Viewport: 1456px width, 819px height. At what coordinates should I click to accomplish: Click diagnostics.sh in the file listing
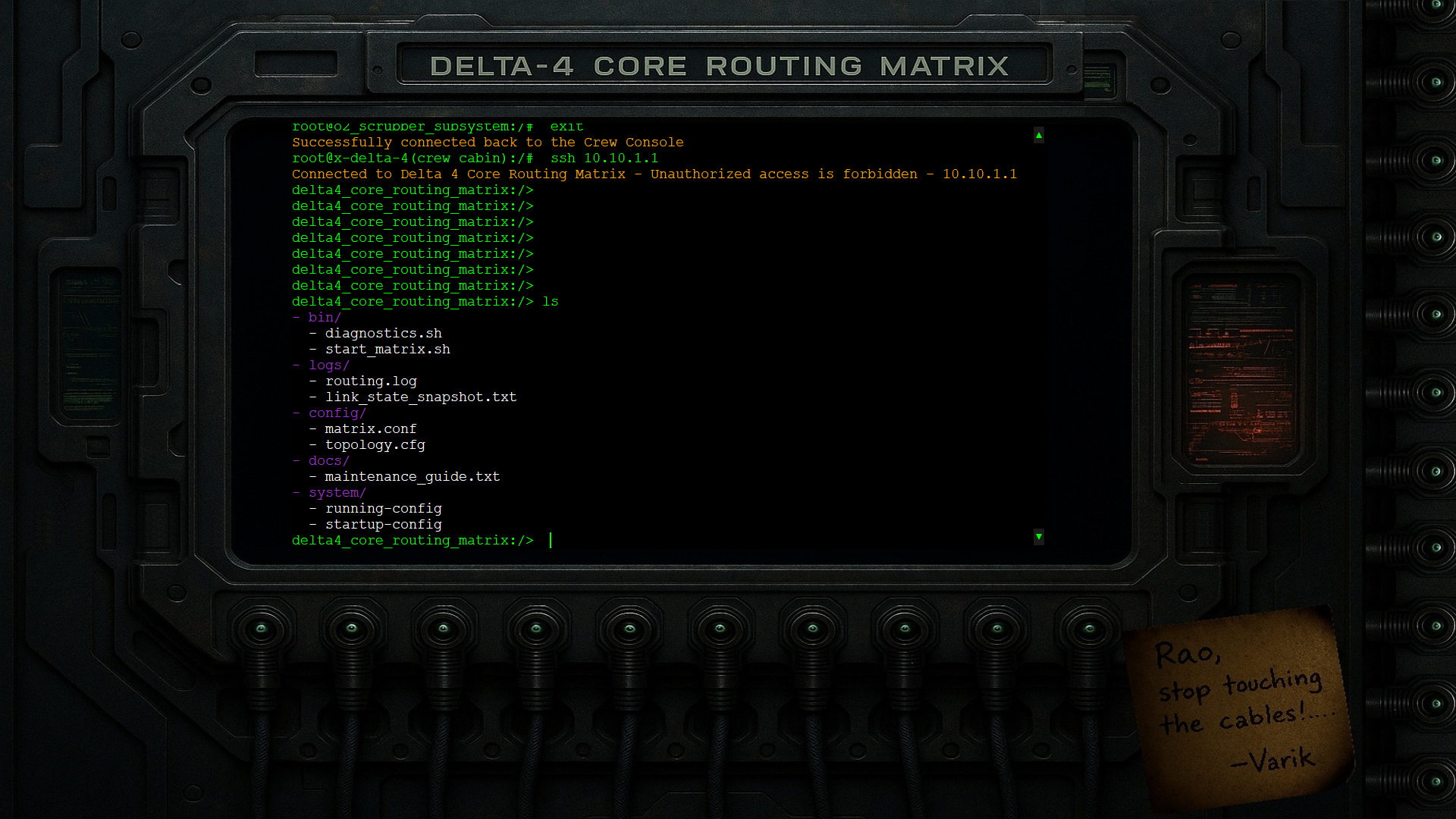tap(383, 334)
